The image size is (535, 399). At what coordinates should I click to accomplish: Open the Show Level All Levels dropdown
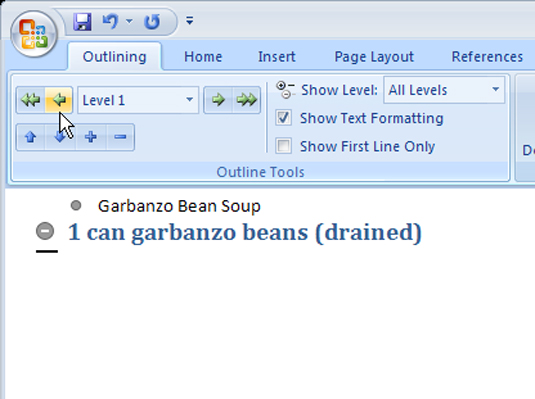coord(444,90)
